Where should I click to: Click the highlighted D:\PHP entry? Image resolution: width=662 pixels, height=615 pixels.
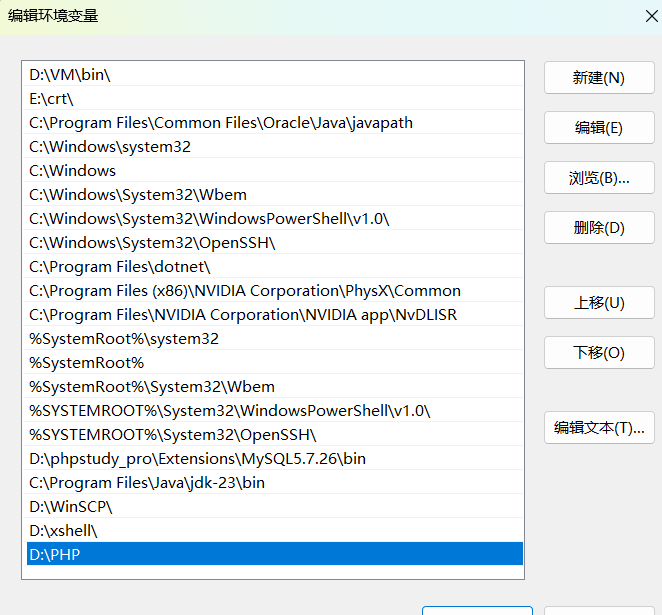pos(55,555)
